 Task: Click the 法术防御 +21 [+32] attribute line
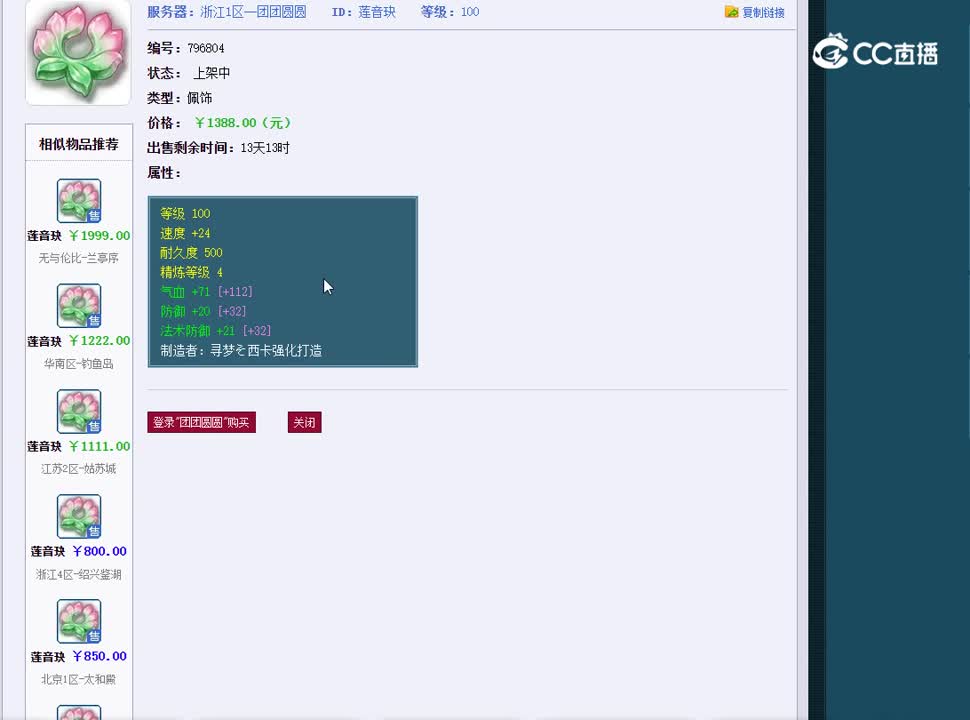pyautogui.click(x=215, y=331)
